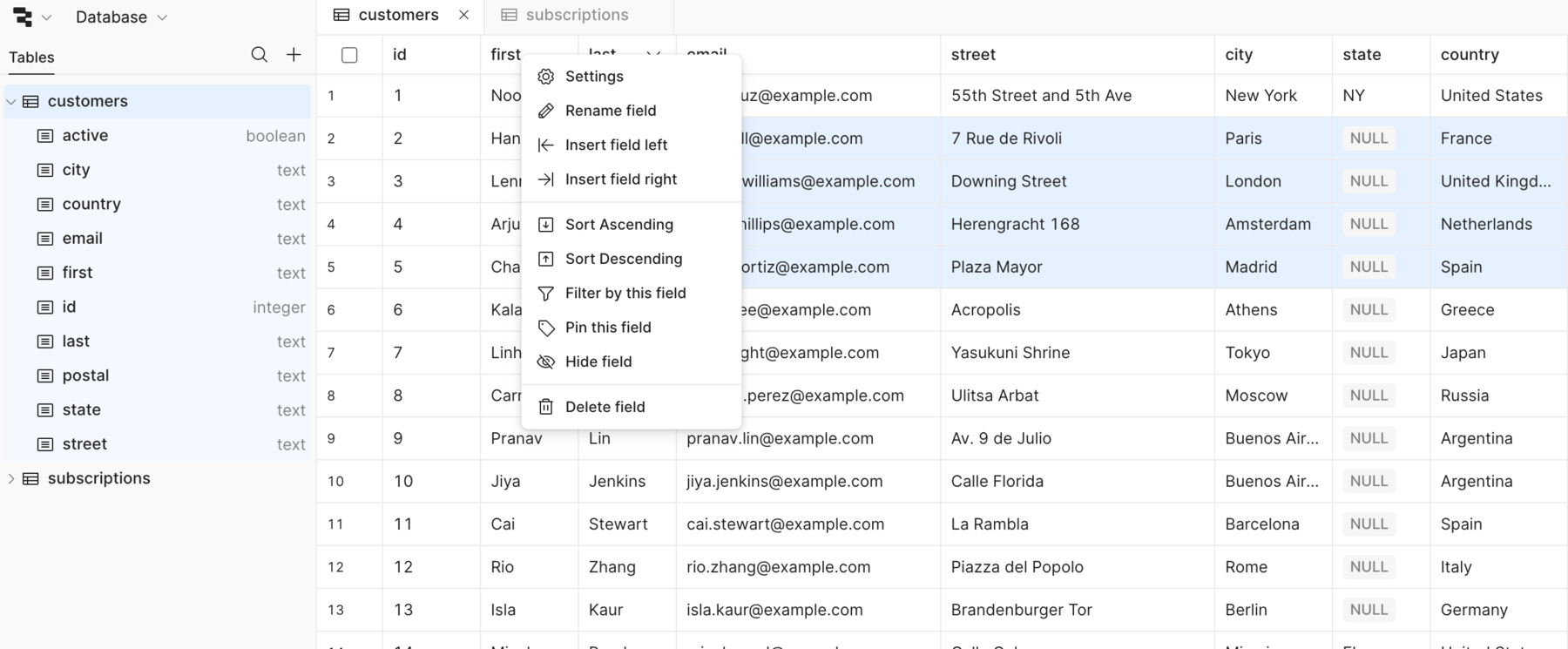The width and height of the screenshot is (1568, 649).
Task: Click the field icon beside active
Action: click(45, 136)
